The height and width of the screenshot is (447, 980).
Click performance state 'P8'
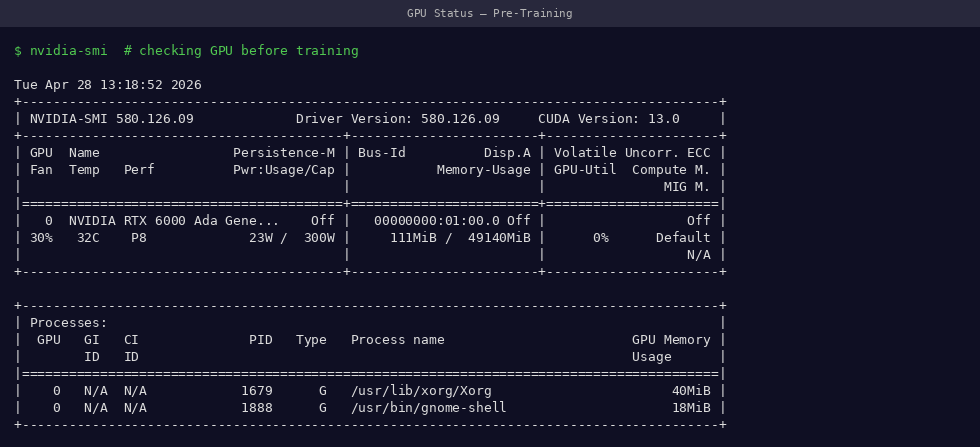[139, 238]
